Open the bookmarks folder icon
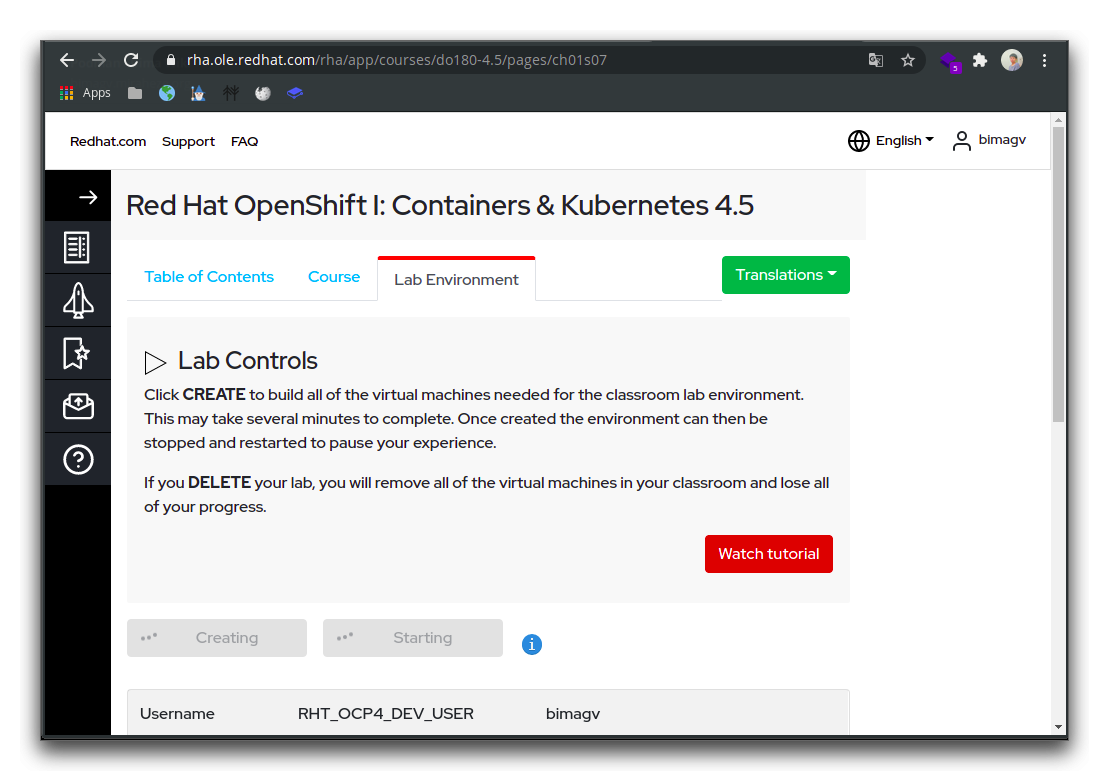The image size is (1109, 781). pyautogui.click(x=135, y=93)
